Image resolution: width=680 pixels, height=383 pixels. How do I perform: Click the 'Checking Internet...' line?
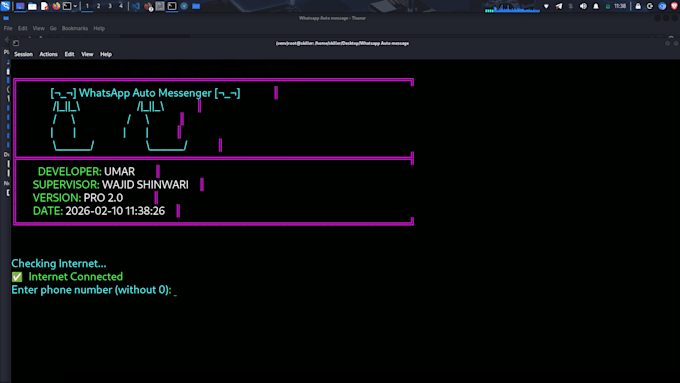[x=59, y=264]
